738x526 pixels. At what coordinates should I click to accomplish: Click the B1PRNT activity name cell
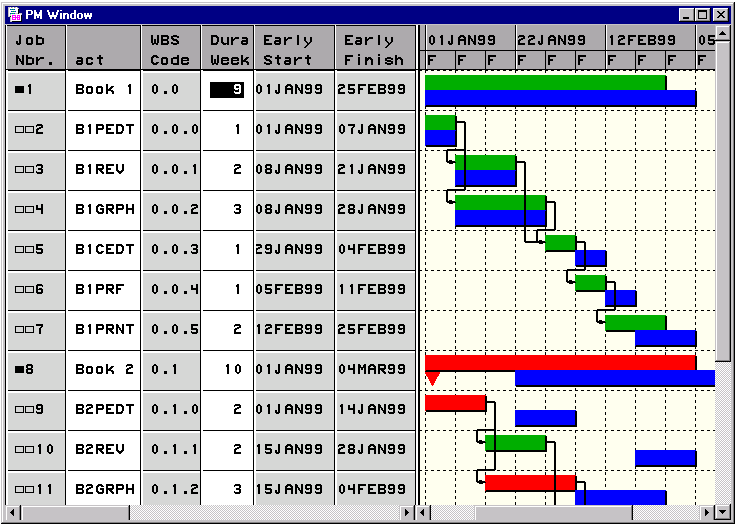pyautogui.click(x=104, y=330)
